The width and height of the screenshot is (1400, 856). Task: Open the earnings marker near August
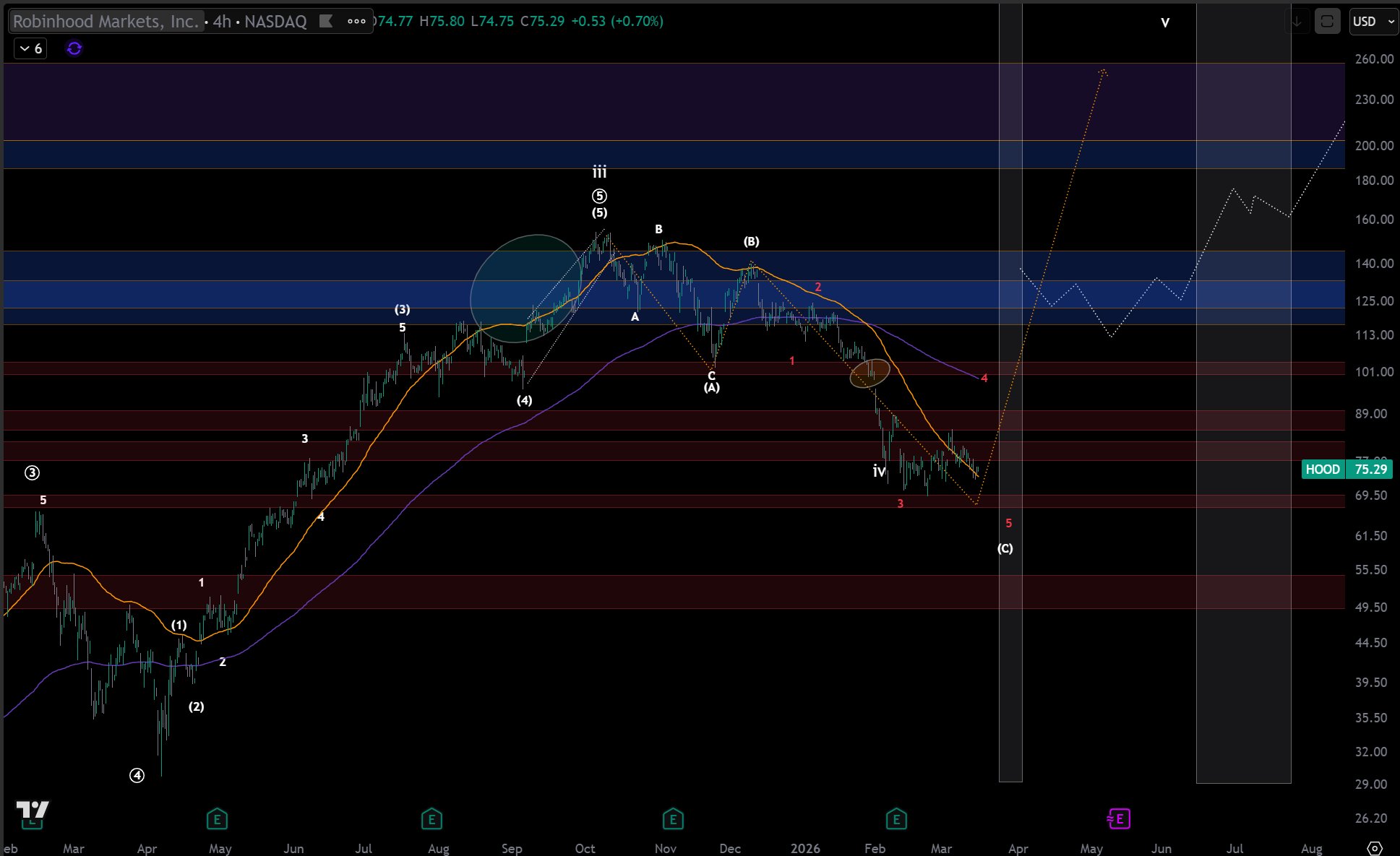point(431,818)
